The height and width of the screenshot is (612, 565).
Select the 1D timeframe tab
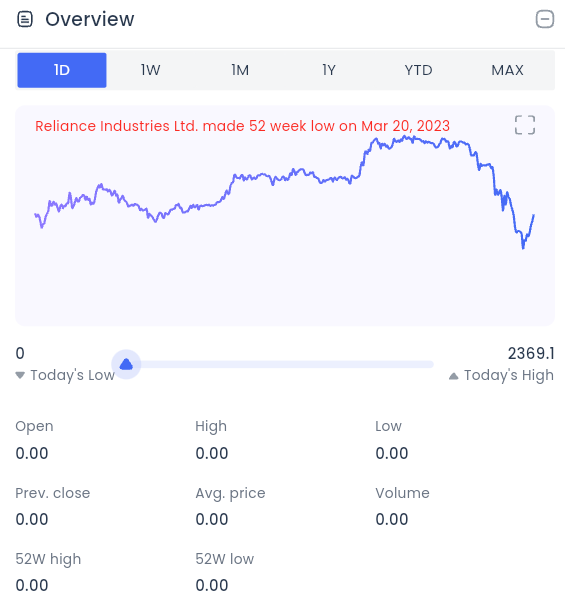[62, 70]
